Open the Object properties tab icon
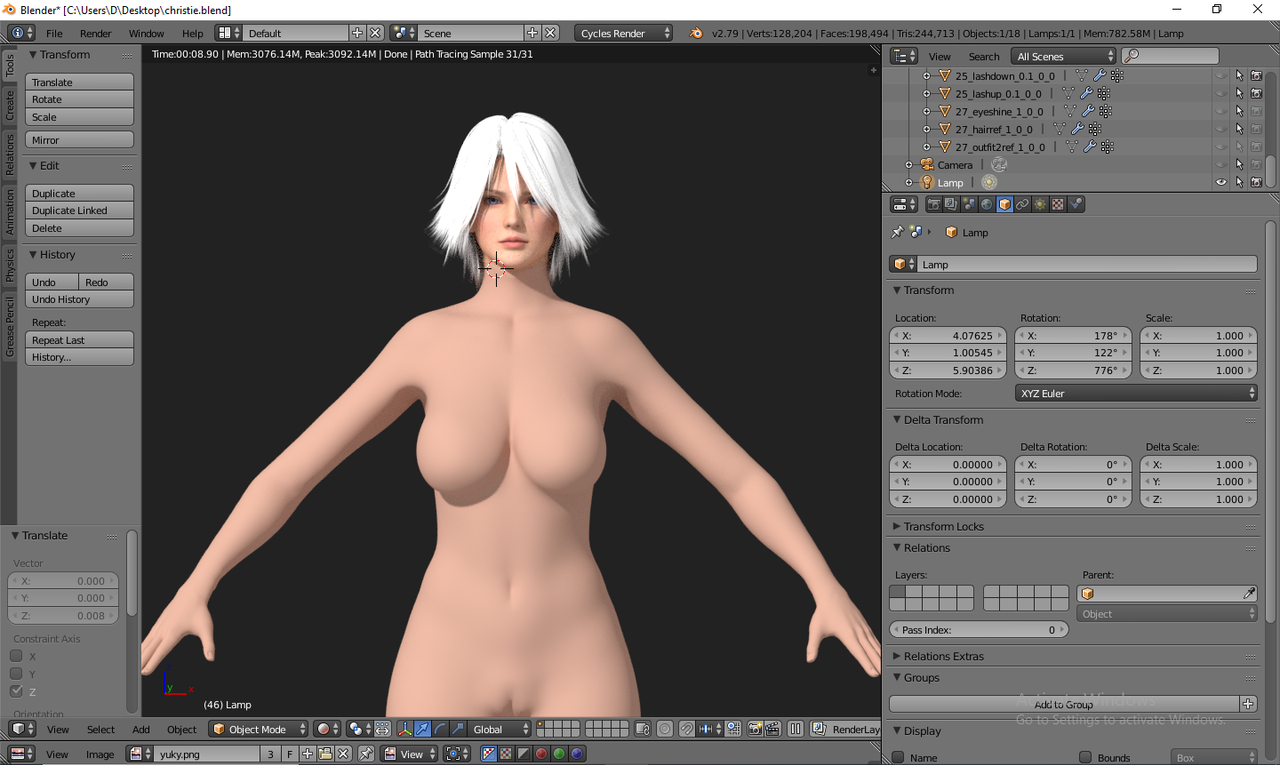 click(x=1005, y=204)
